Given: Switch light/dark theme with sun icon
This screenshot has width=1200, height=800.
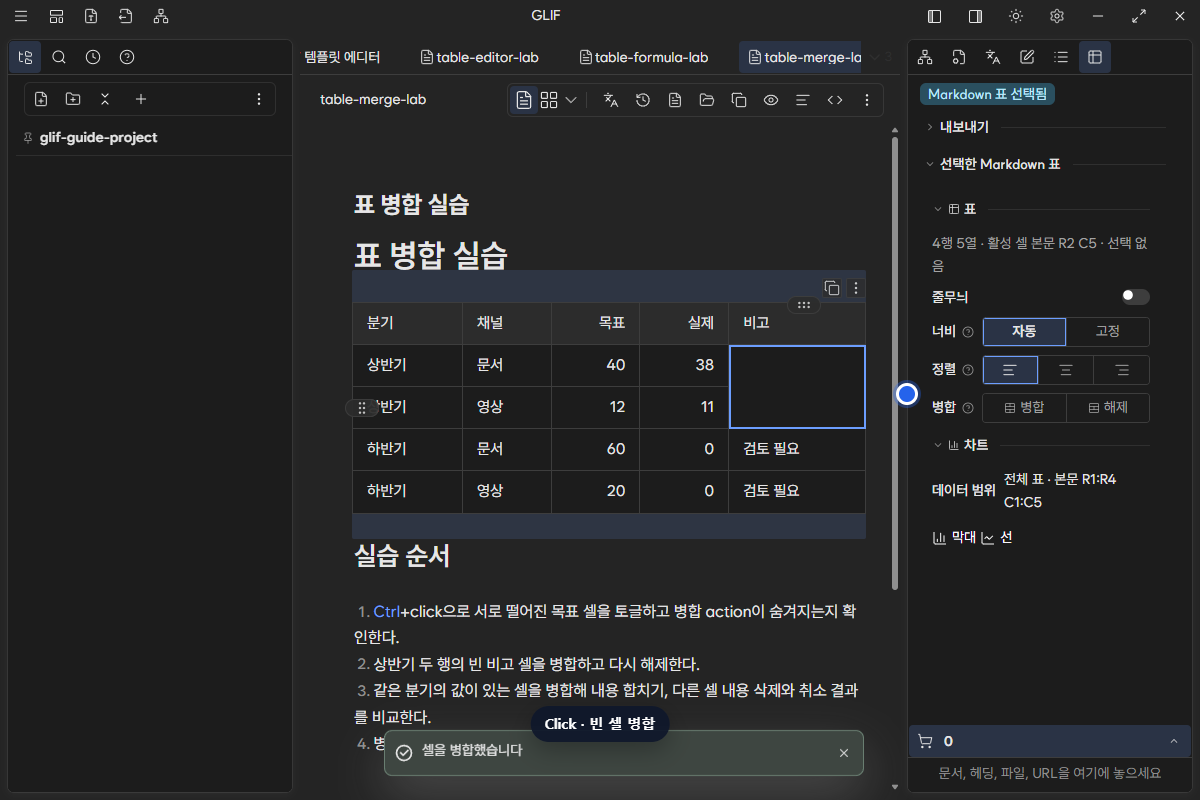Looking at the screenshot, I should (1016, 16).
